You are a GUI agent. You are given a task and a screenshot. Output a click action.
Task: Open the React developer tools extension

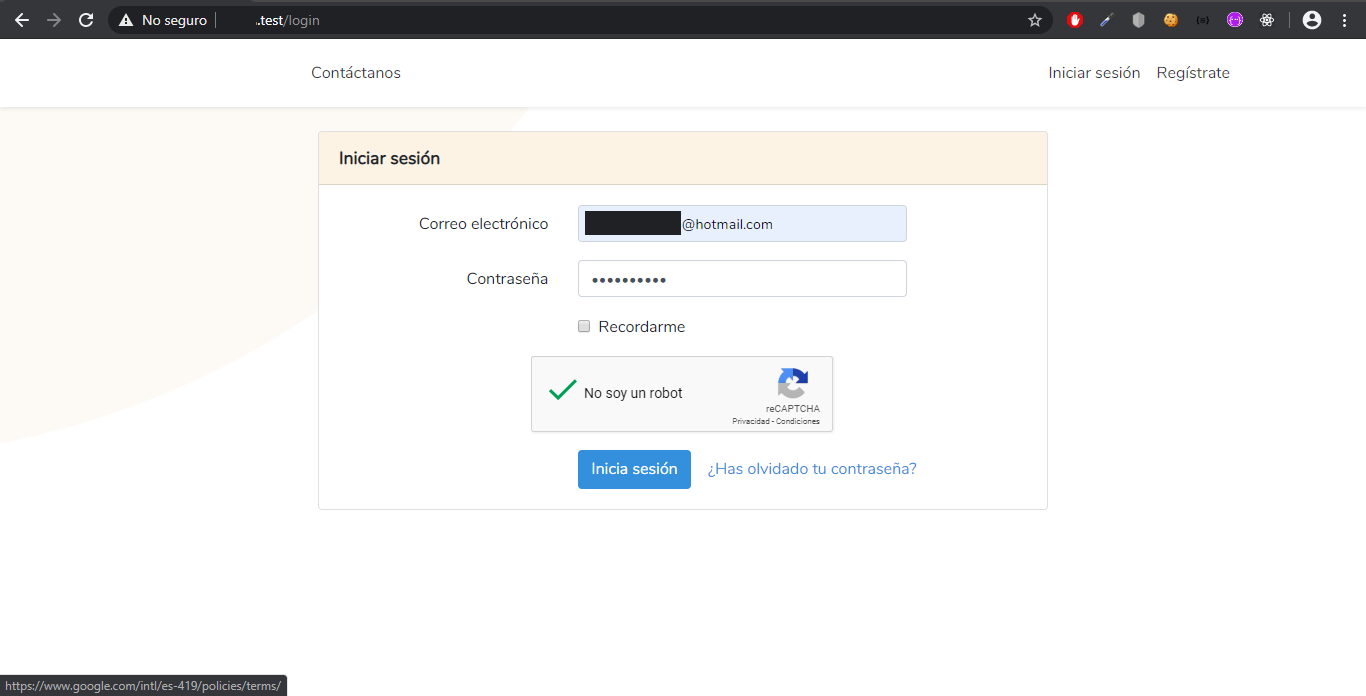(x=1267, y=20)
